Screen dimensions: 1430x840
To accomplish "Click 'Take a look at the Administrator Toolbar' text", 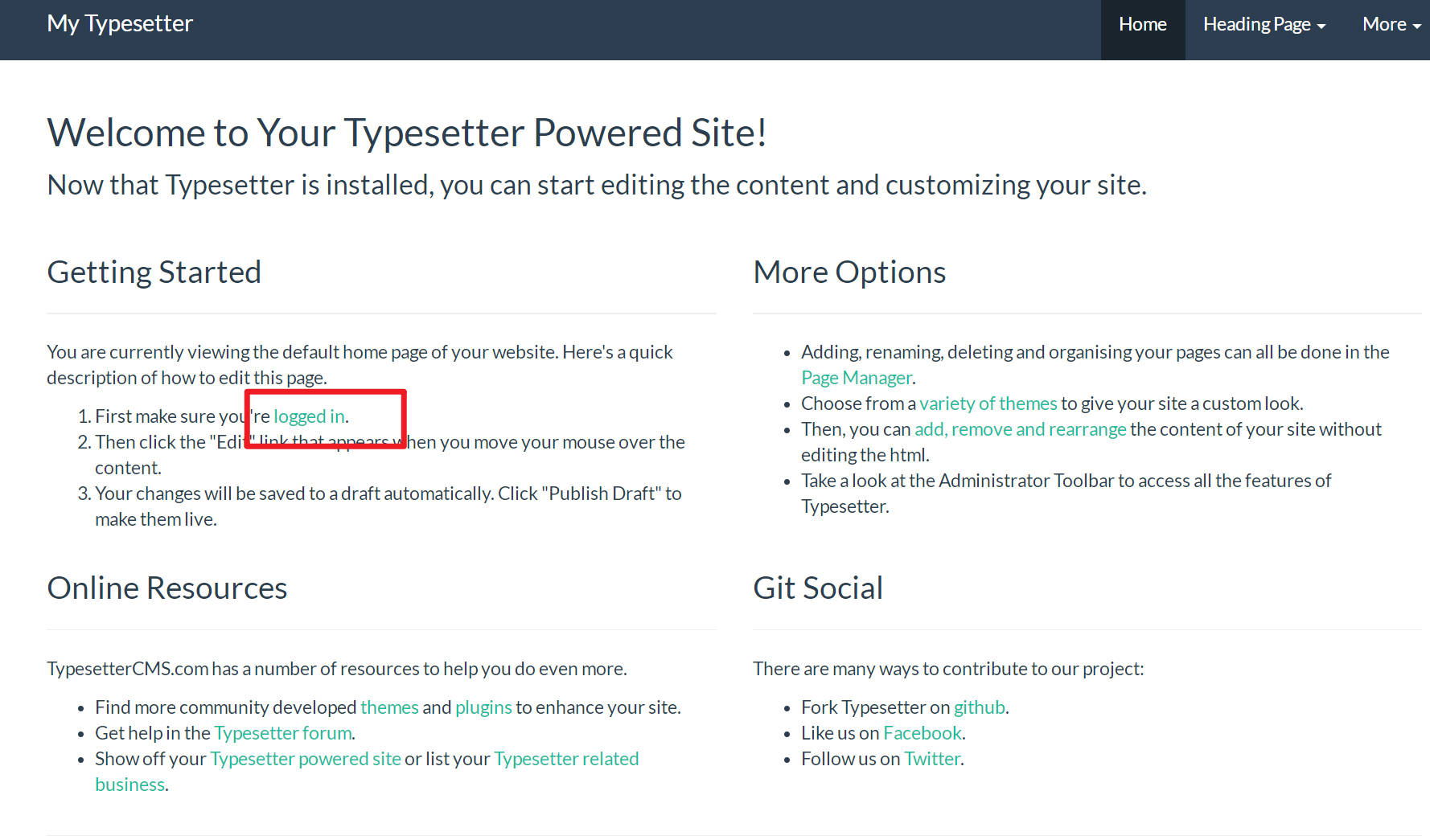I will [x=1066, y=494].
